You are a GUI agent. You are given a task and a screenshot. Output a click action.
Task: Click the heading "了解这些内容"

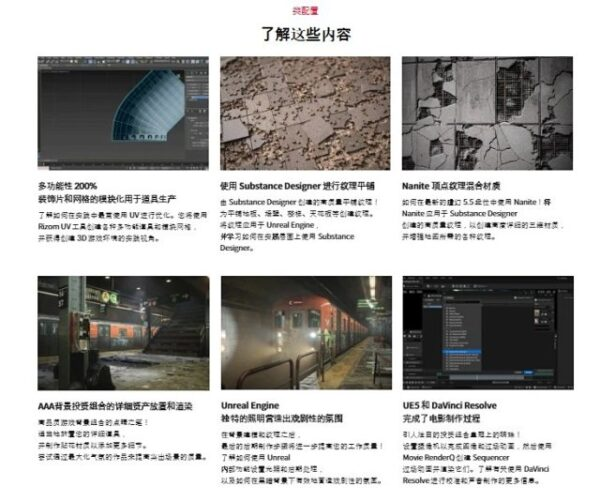tap(306, 34)
